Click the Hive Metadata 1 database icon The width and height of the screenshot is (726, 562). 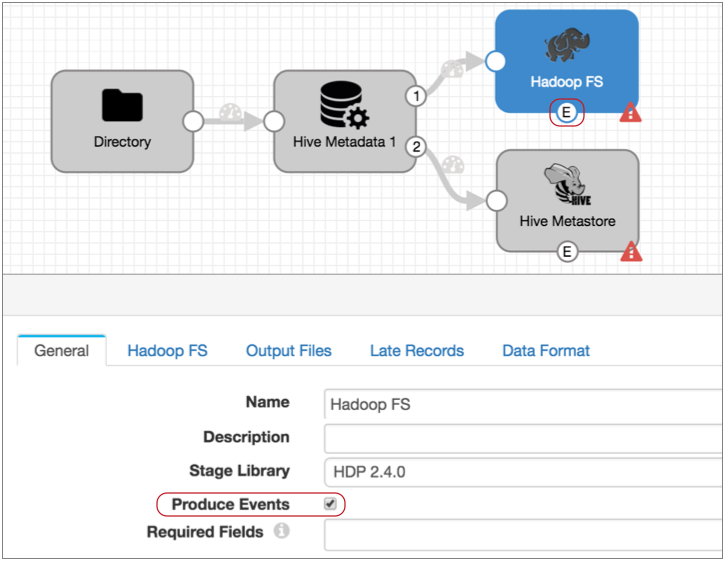coord(343,105)
